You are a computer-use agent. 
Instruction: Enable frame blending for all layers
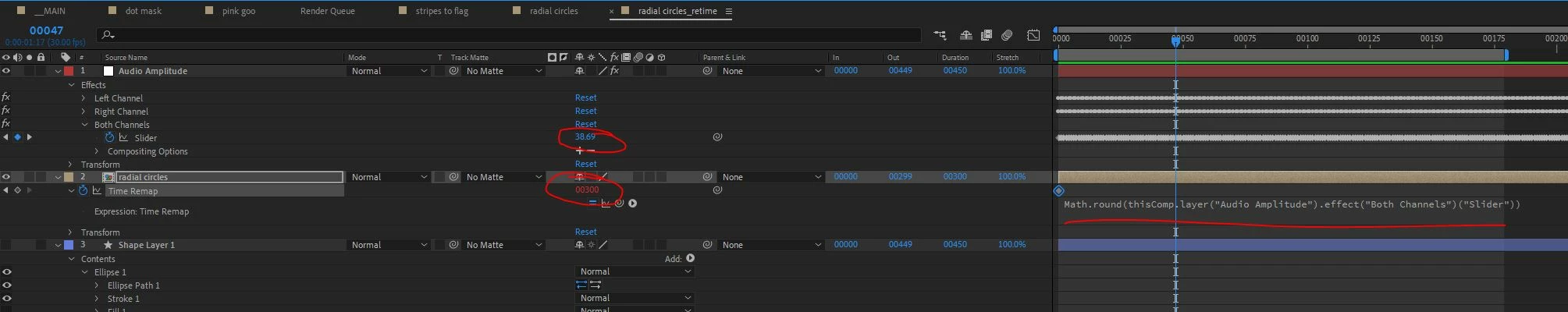pyautogui.click(x=987, y=35)
